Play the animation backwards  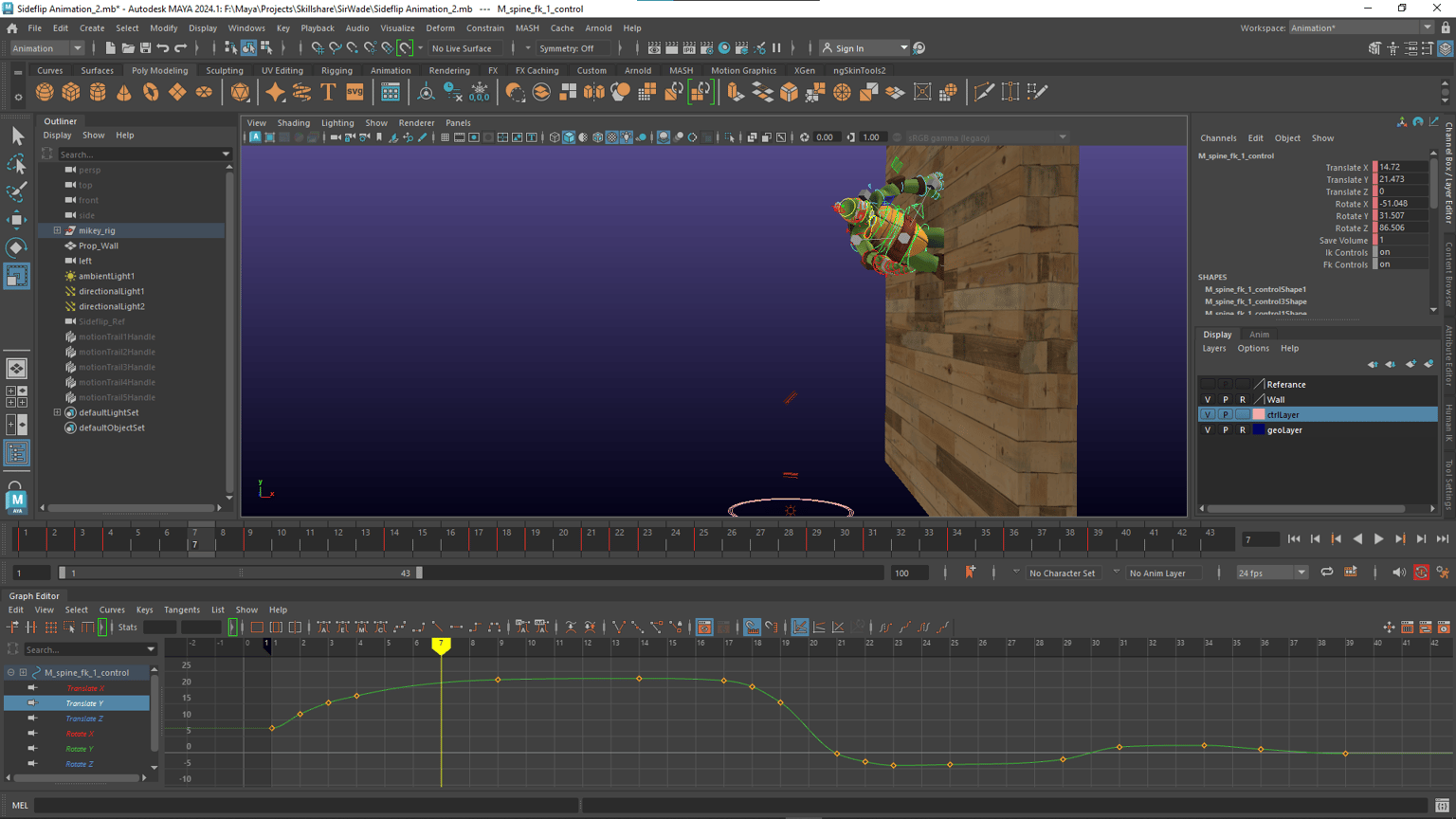click(1357, 539)
